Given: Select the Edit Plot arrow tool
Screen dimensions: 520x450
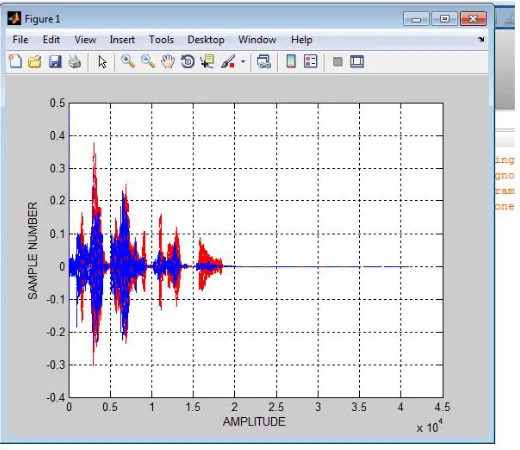Looking at the screenshot, I should pos(102,62).
